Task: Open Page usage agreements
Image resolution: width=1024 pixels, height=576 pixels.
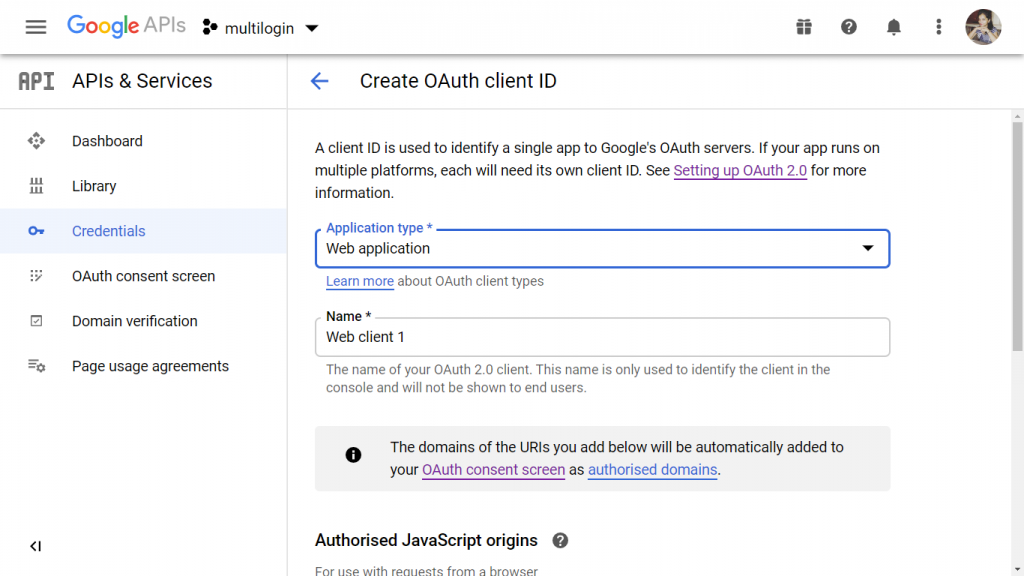Action: click(150, 366)
